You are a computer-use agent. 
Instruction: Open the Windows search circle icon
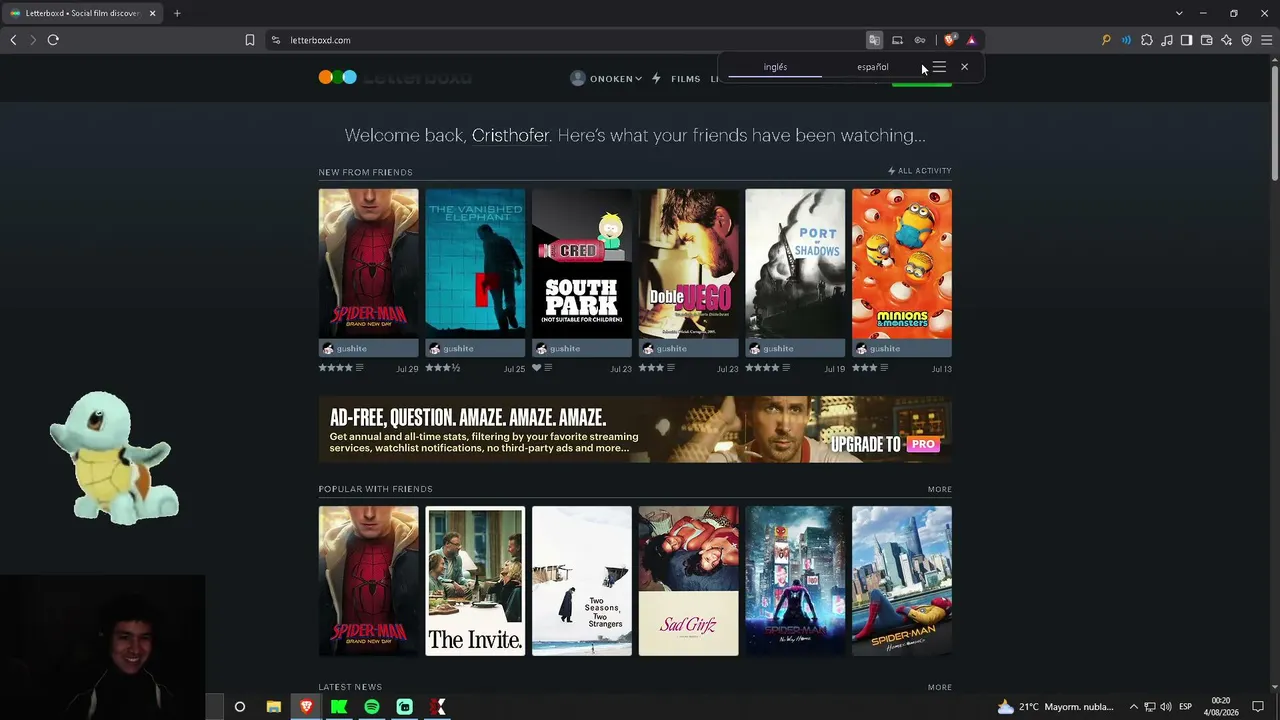click(240, 707)
